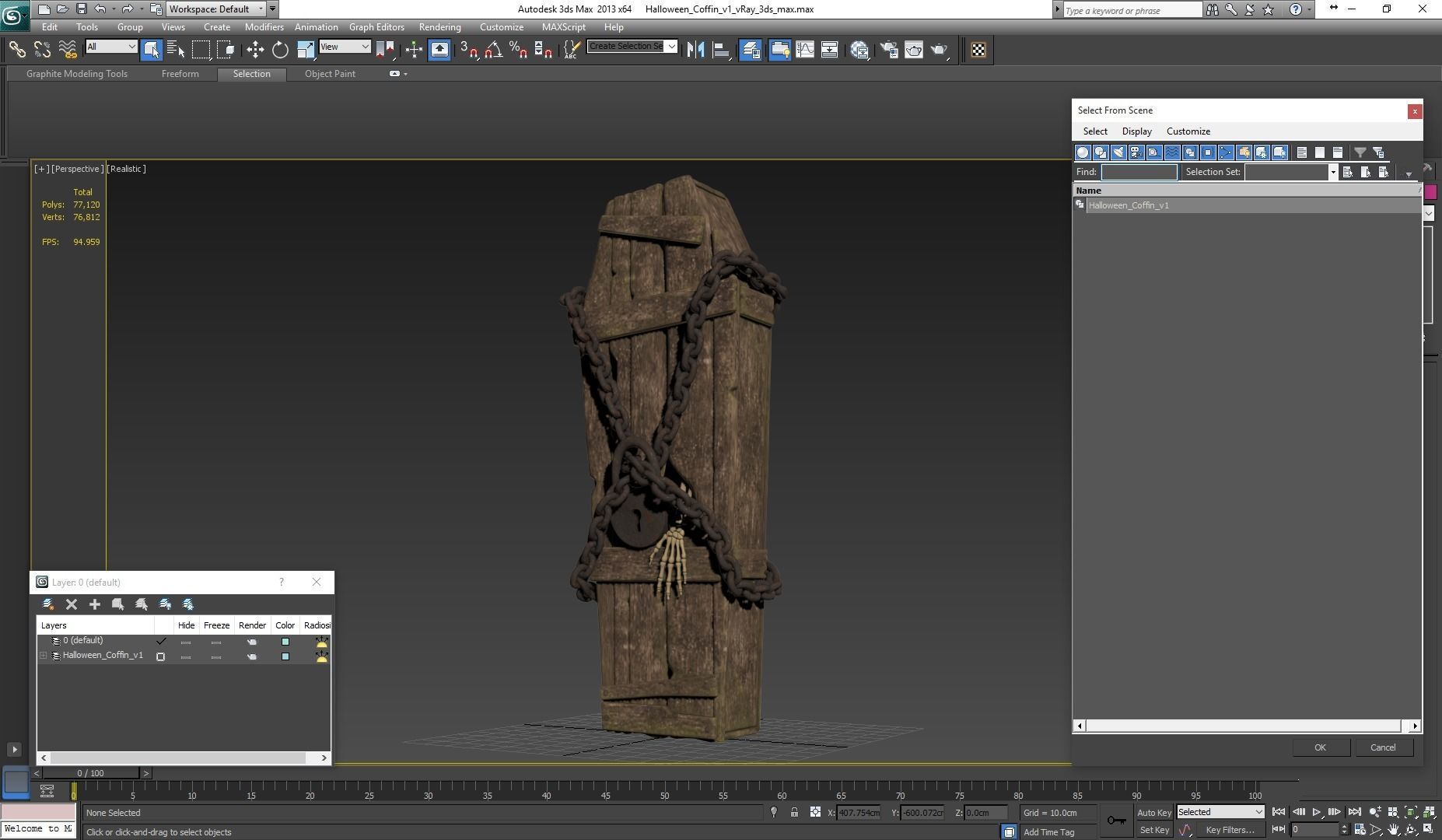Click color swatch of Halloween_Coffin_v1 layer
This screenshot has width=1442, height=840.
[x=285, y=656]
